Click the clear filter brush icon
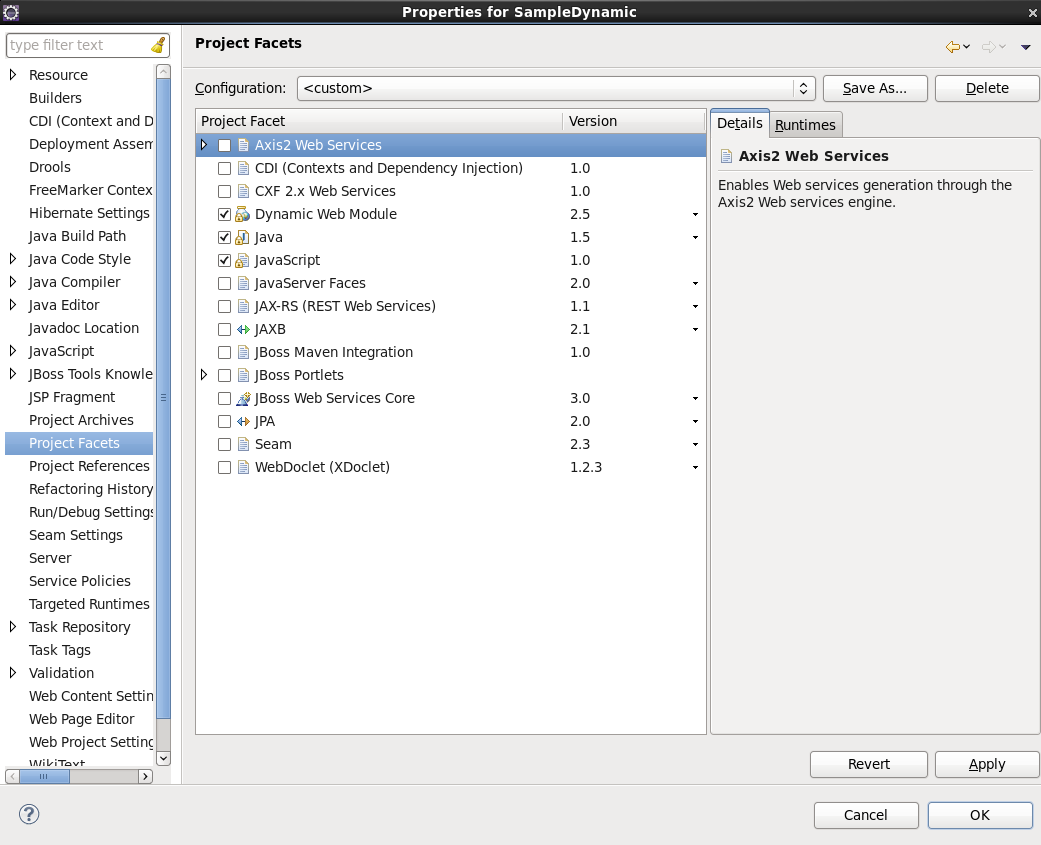The width and height of the screenshot is (1041, 845). coord(159,45)
